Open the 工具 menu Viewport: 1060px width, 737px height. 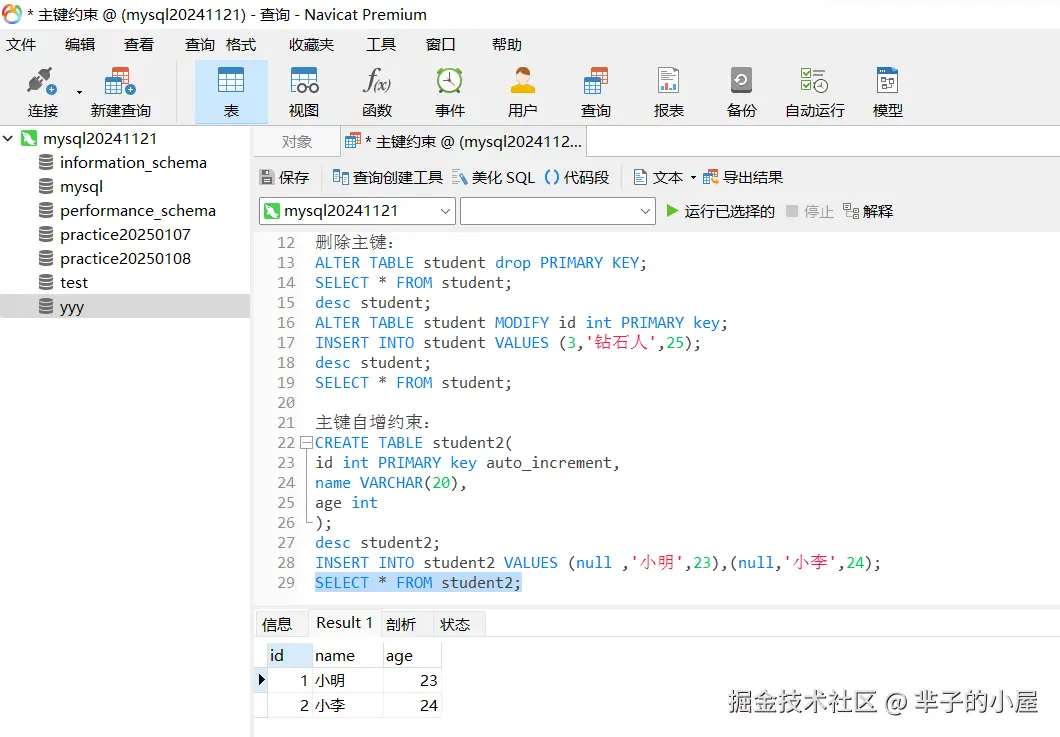[x=381, y=45]
